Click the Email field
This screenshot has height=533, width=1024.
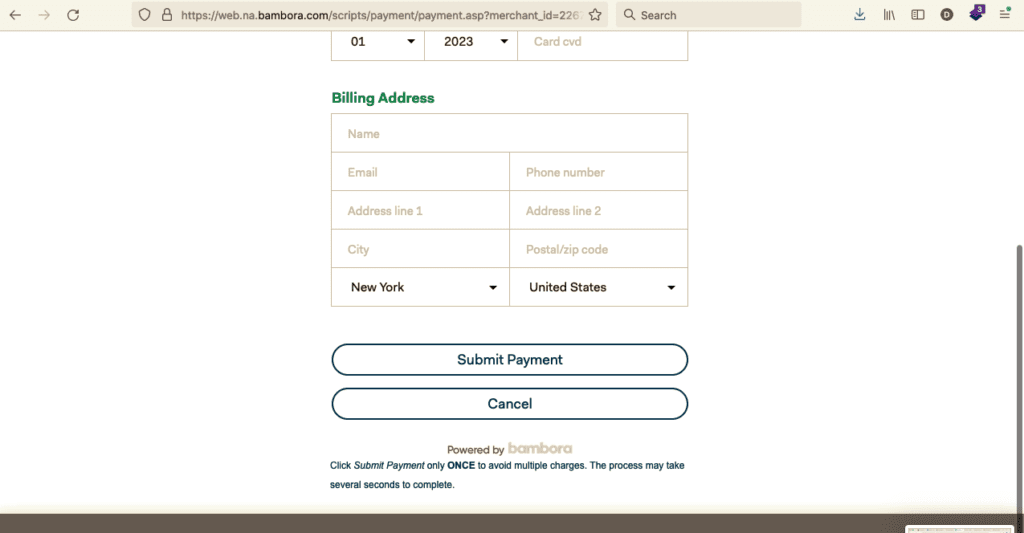[420, 172]
